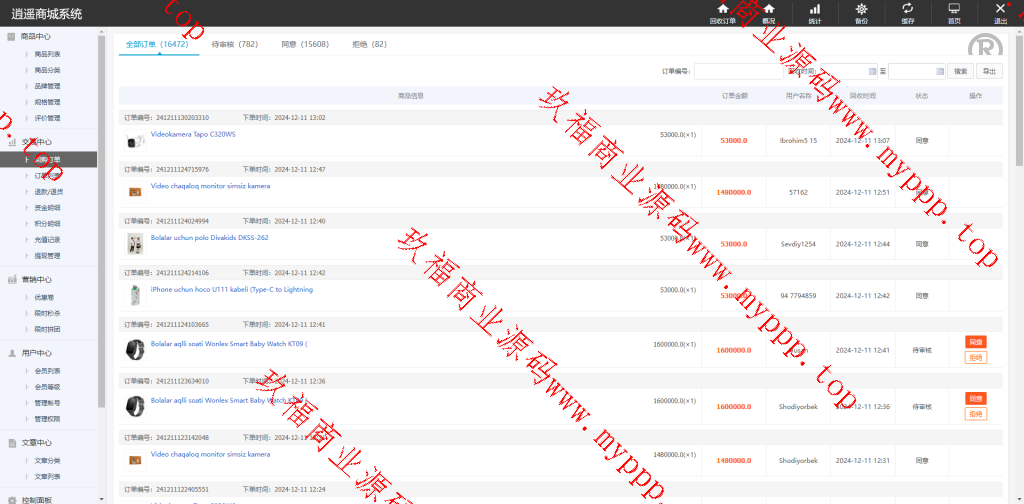Switch to the 拒绝 (82) tab

point(369,45)
